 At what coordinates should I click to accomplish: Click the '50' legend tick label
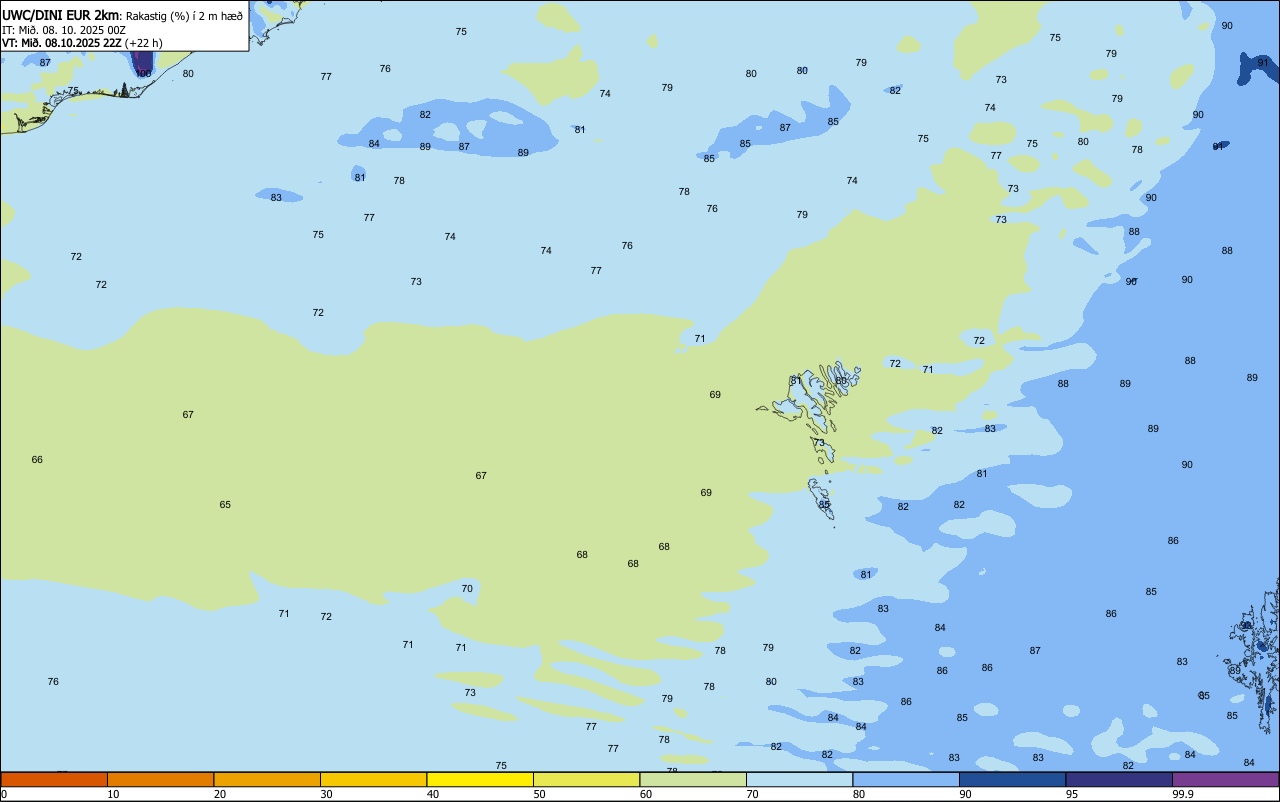click(x=539, y=794)
